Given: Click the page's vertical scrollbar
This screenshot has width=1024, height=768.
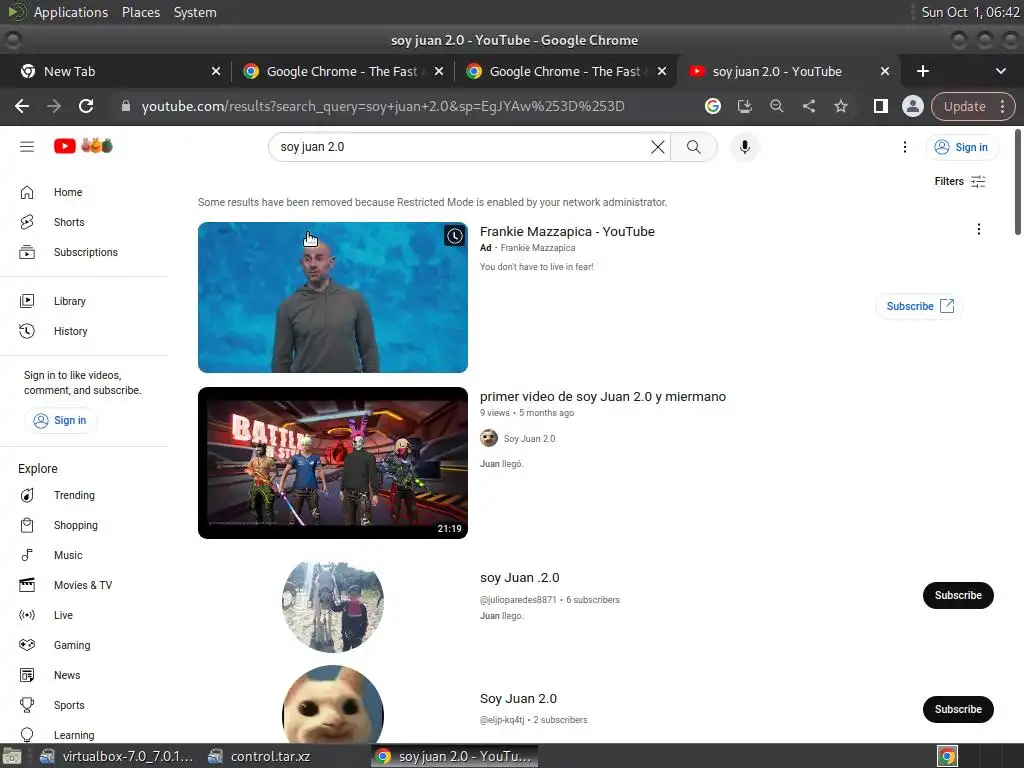Looking at the screenshot, I should pos(1017,182).
